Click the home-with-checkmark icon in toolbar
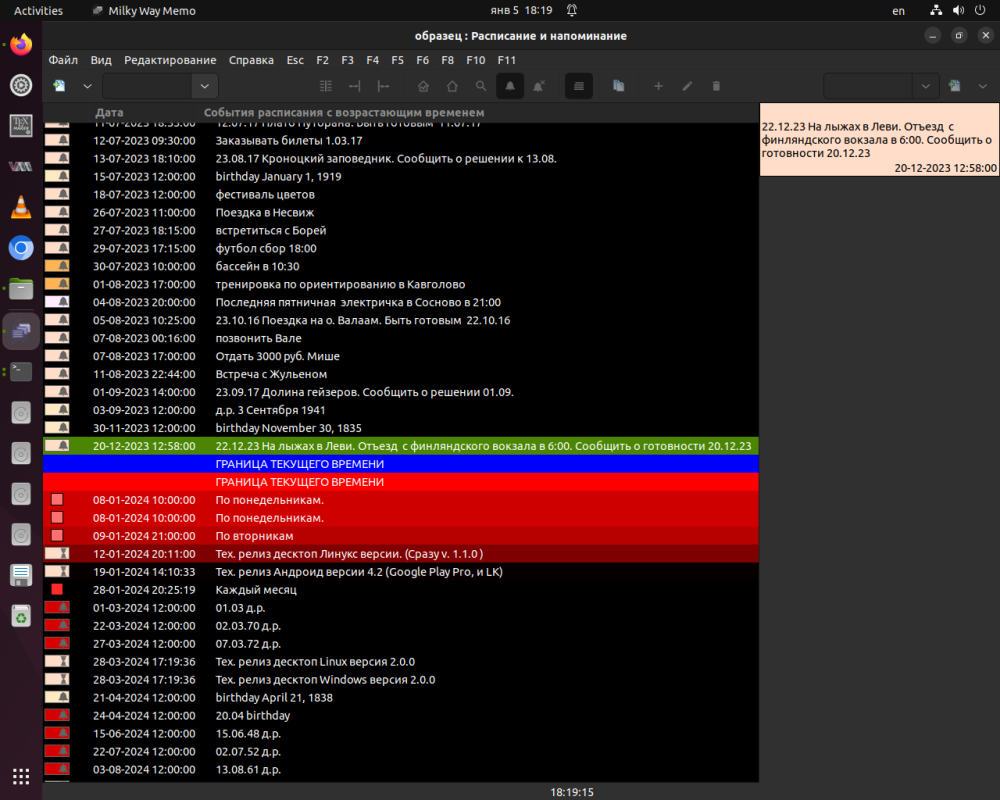Image resolution: width=1000 pixels, height=800 pixels. click(423, 86)
